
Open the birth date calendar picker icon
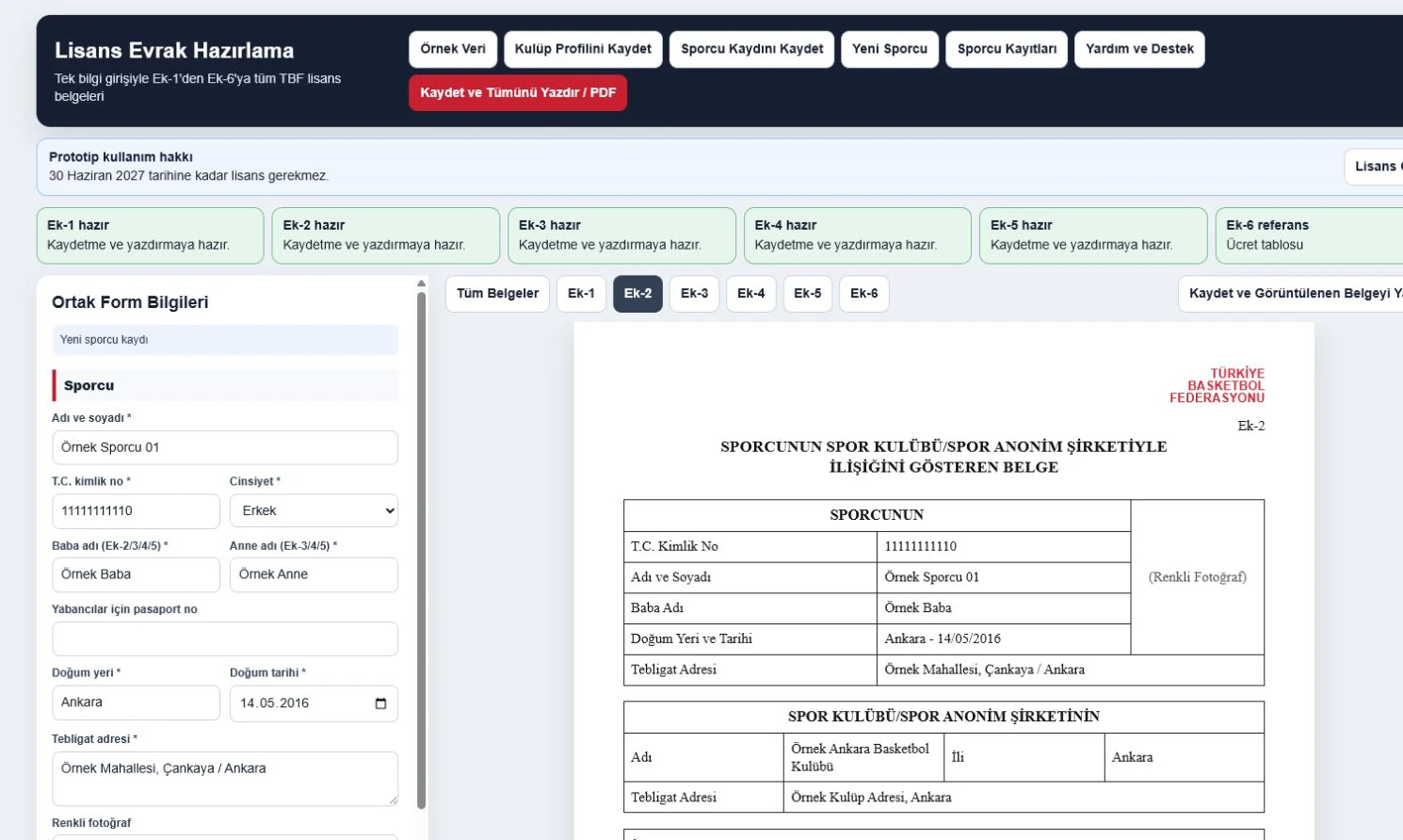[x=380, y=703]
